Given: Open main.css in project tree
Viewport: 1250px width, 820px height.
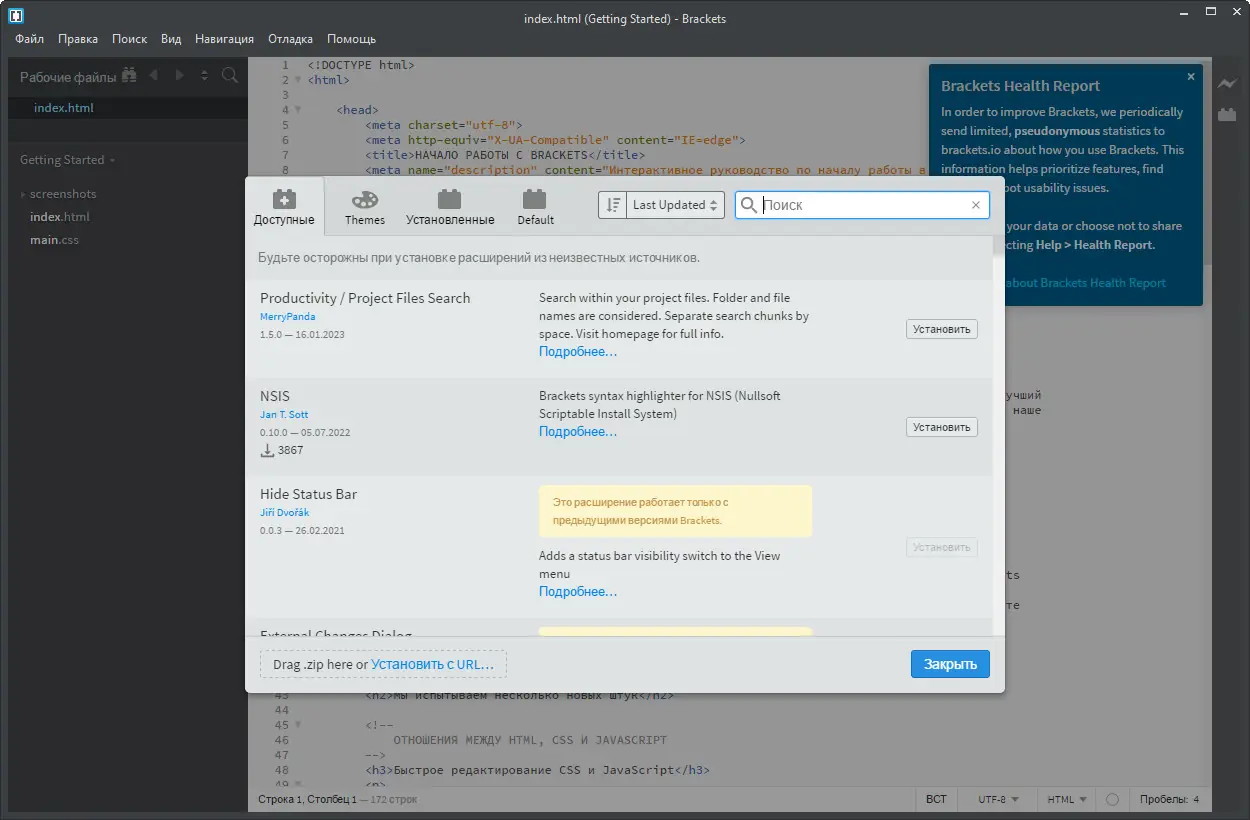Looking at the screenshot, I should 54,240.
